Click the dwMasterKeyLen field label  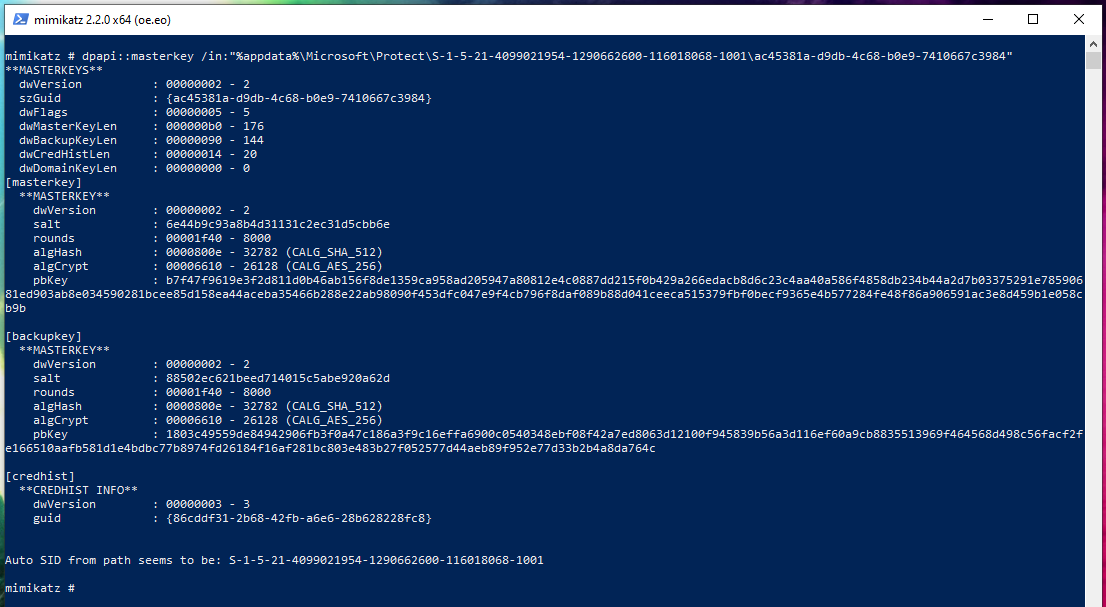click(x=68, y=126)
